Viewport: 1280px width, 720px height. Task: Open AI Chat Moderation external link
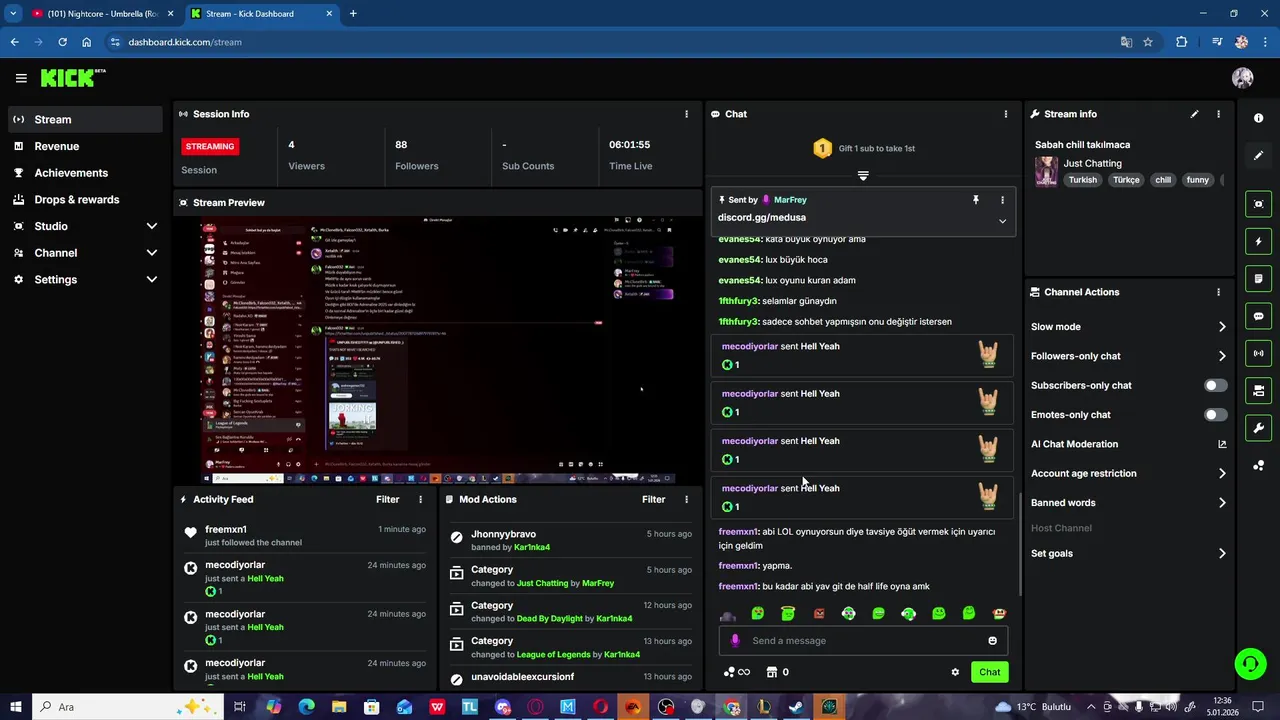(x=1222, y=444)
